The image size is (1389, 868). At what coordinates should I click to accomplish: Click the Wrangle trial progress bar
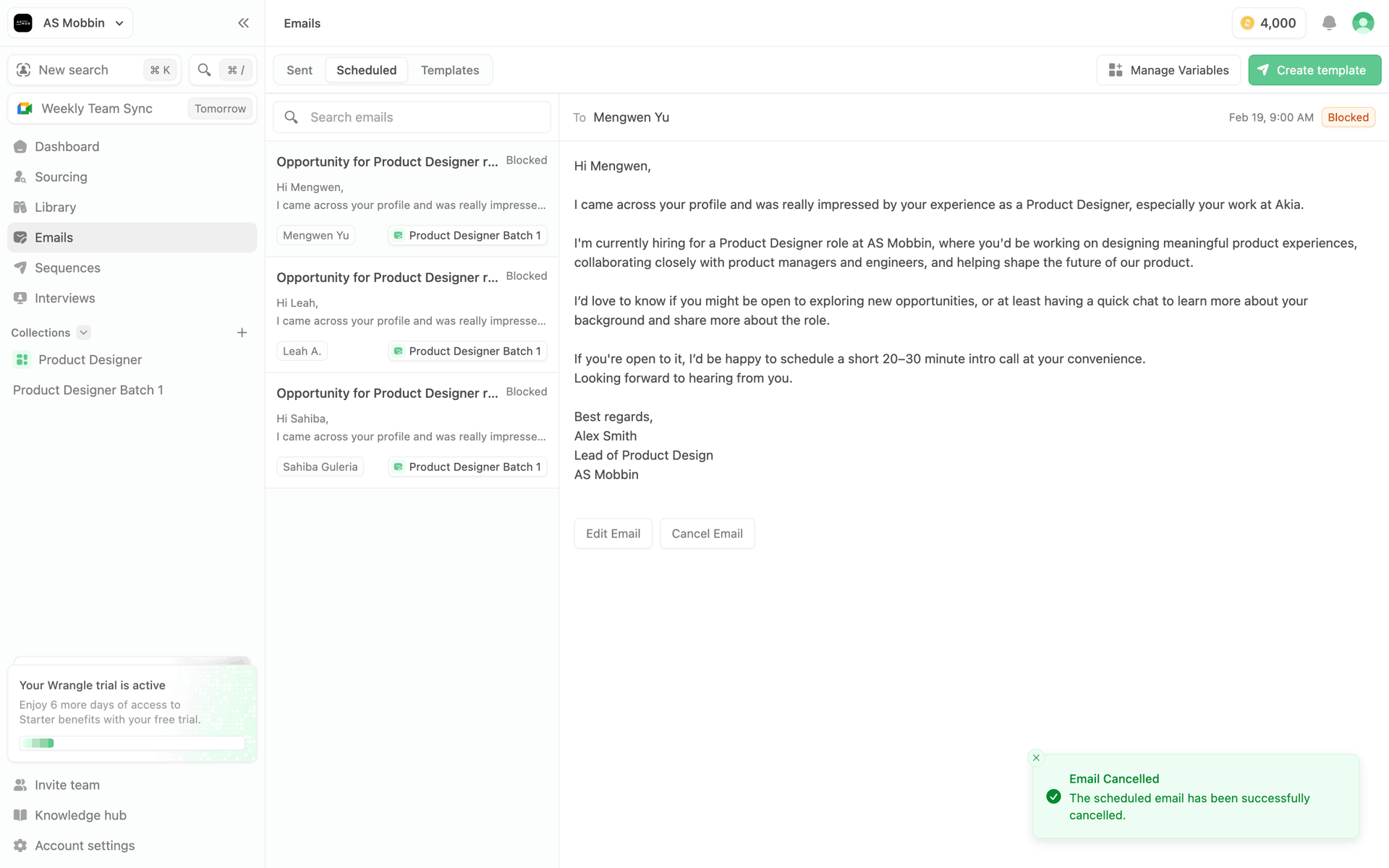point(132,743)
